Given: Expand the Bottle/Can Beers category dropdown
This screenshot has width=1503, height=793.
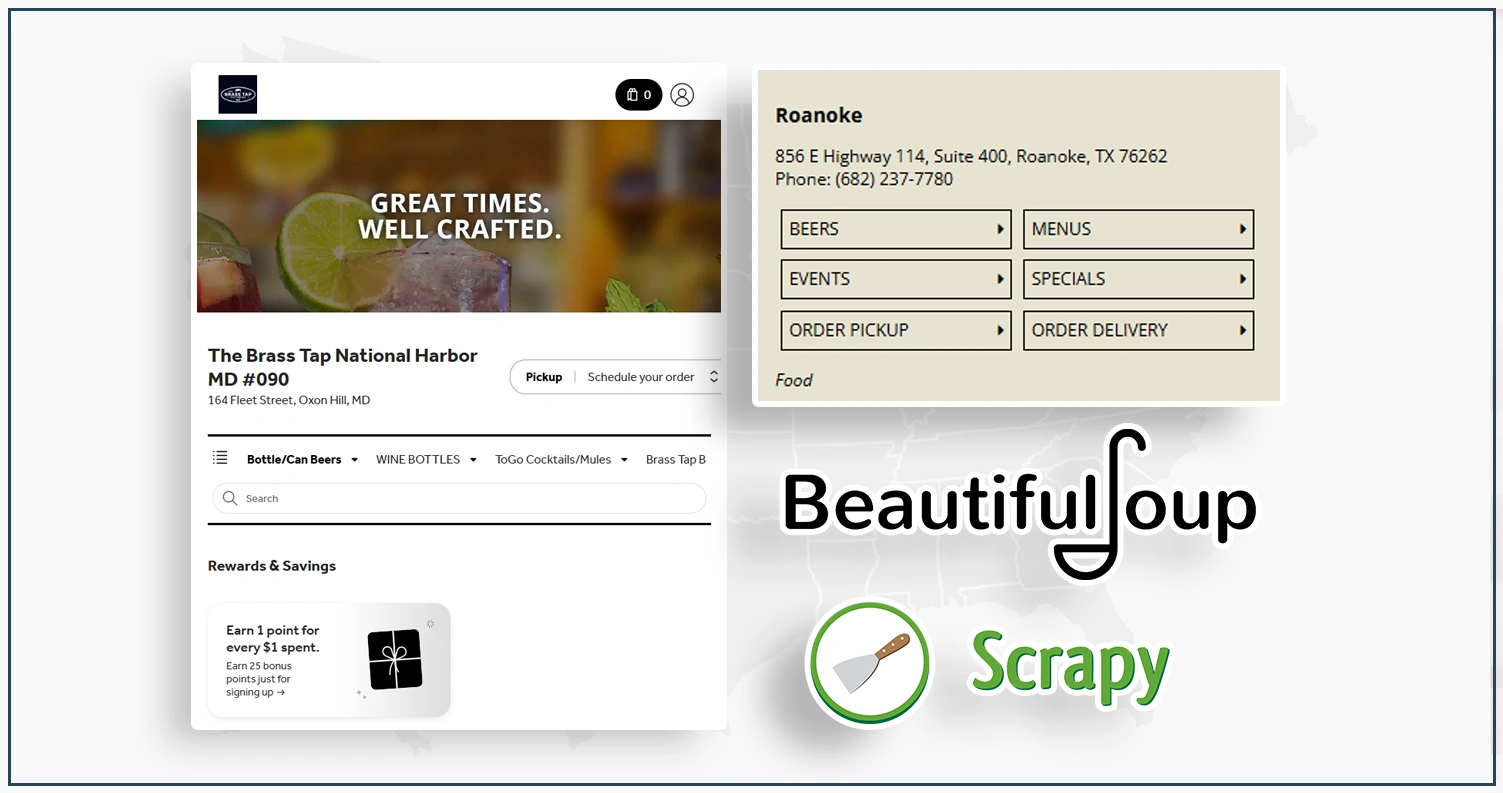Looking at the screenshot, I should pyautogui.click(x=302, y=460).
